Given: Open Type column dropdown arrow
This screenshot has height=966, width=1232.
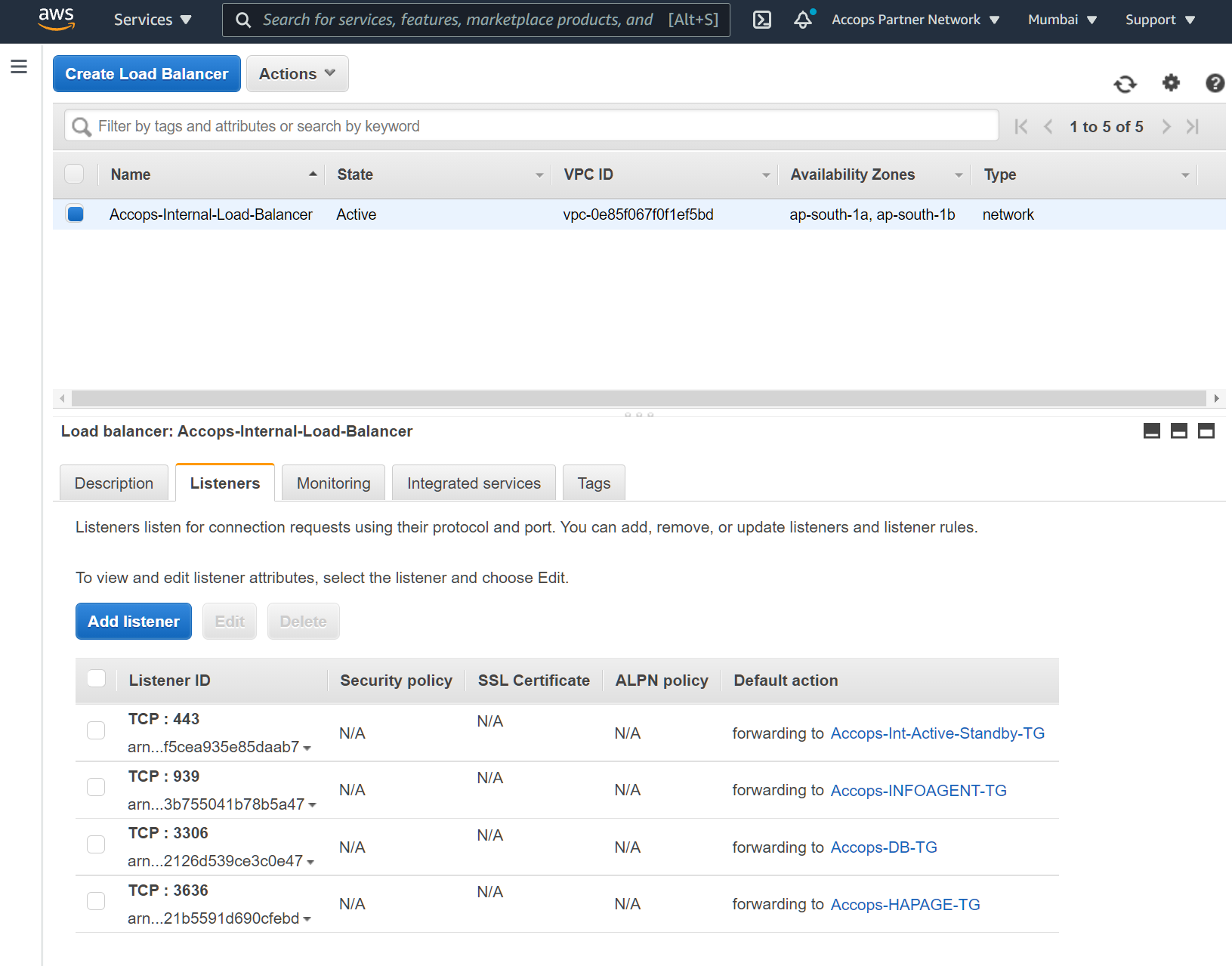Looking at the screenshot, I should 1185,175.
